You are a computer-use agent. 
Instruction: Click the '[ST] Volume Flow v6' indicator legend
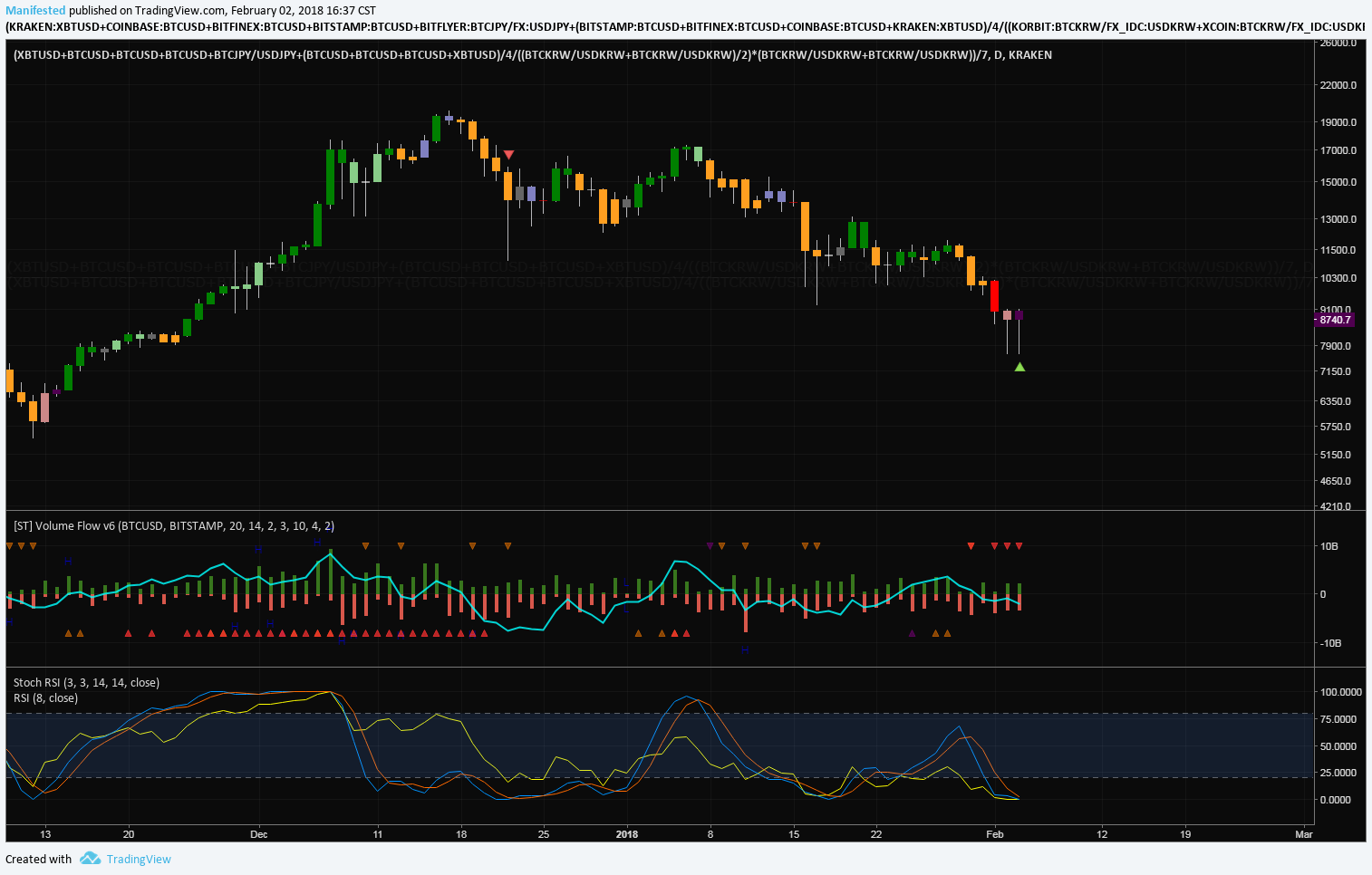174,525
